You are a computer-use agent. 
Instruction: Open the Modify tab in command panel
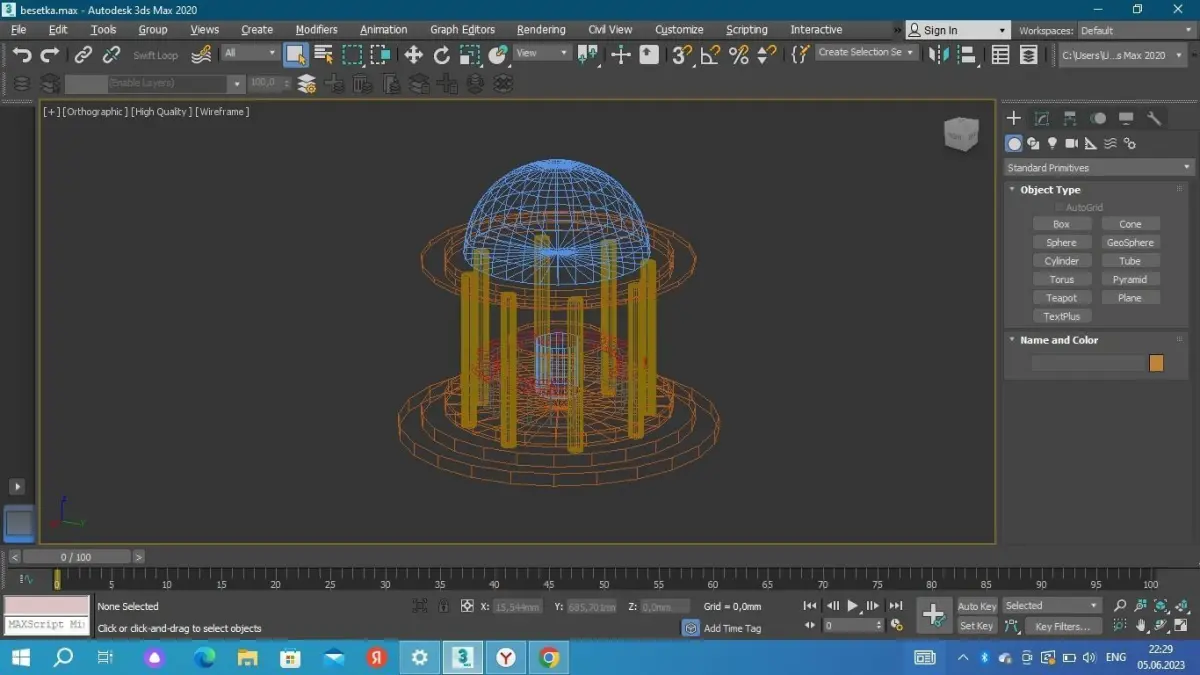(x=1041, y=118)
